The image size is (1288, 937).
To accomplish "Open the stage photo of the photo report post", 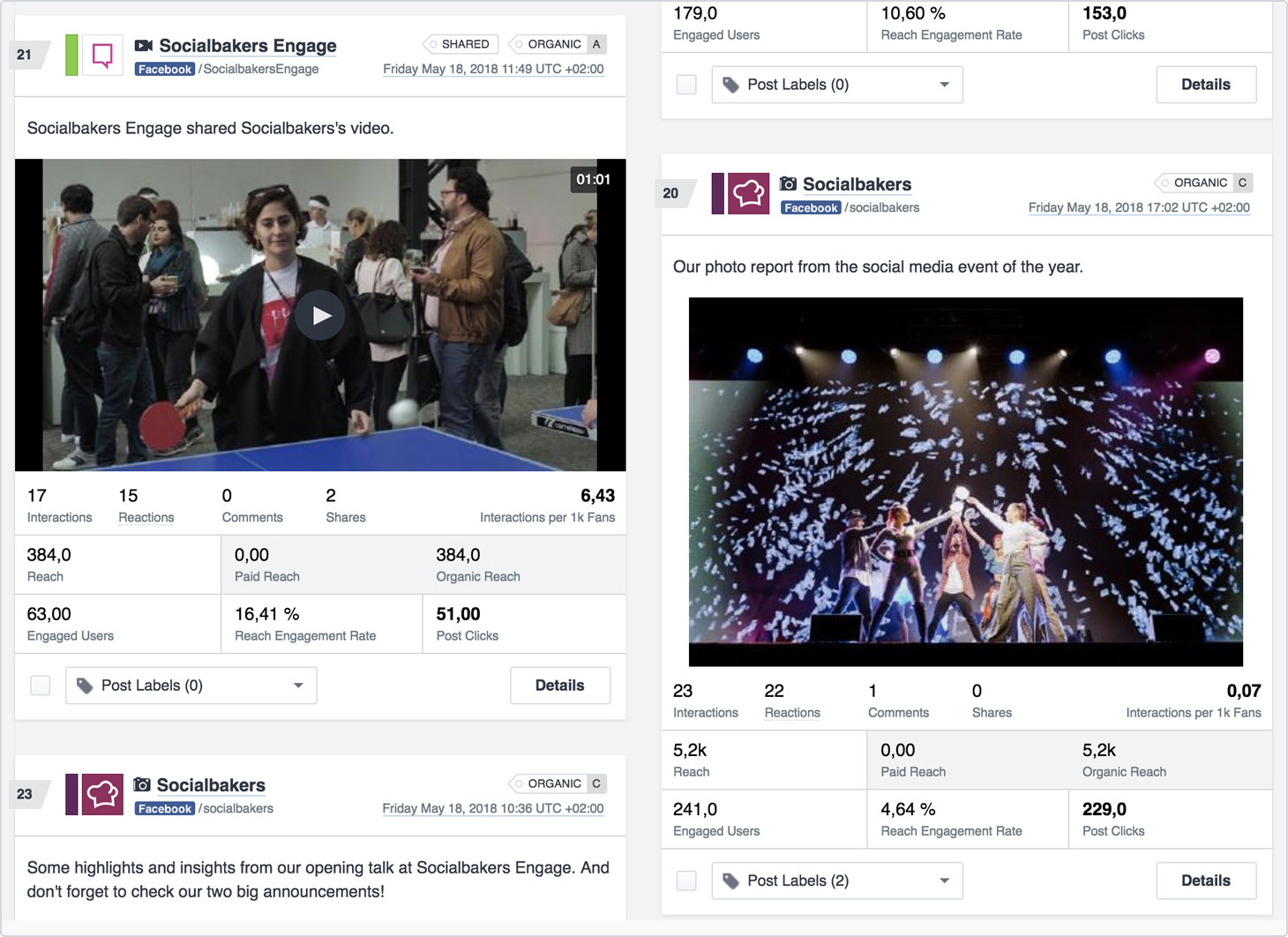I will tap(965, 482).
